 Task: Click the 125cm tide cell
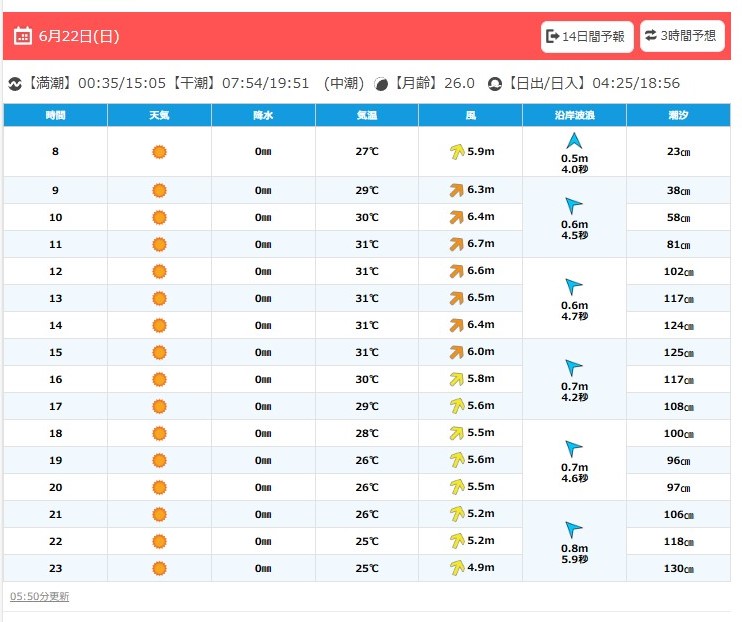click(x=678, y=352)
